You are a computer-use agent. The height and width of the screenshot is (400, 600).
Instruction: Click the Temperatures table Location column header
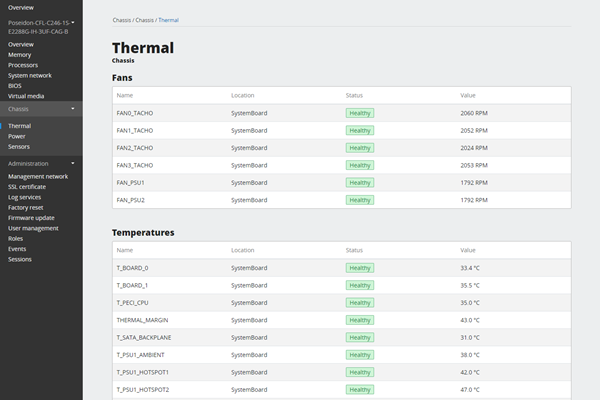[243, 250]
